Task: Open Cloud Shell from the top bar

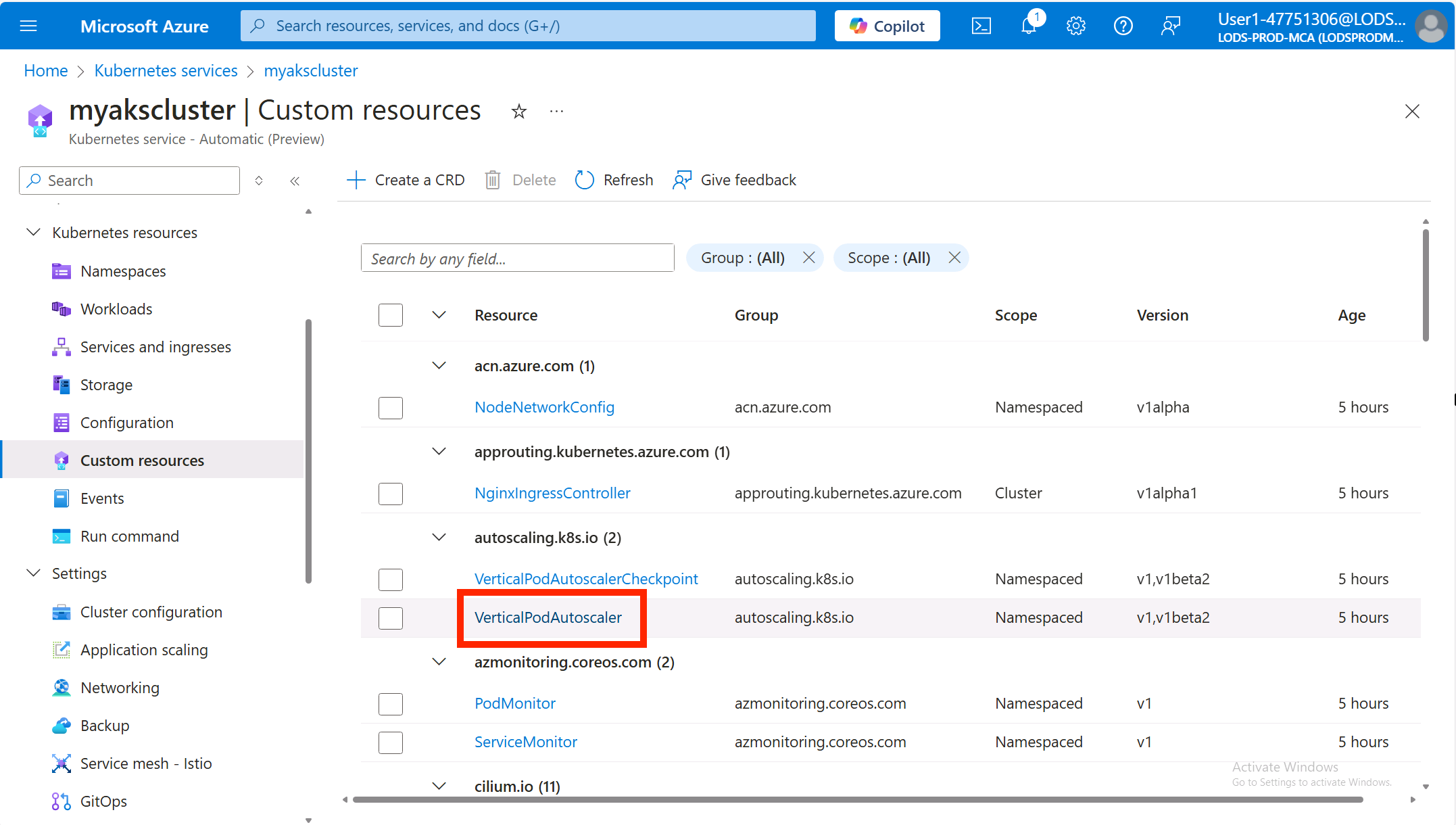Action: coord(981,26)
